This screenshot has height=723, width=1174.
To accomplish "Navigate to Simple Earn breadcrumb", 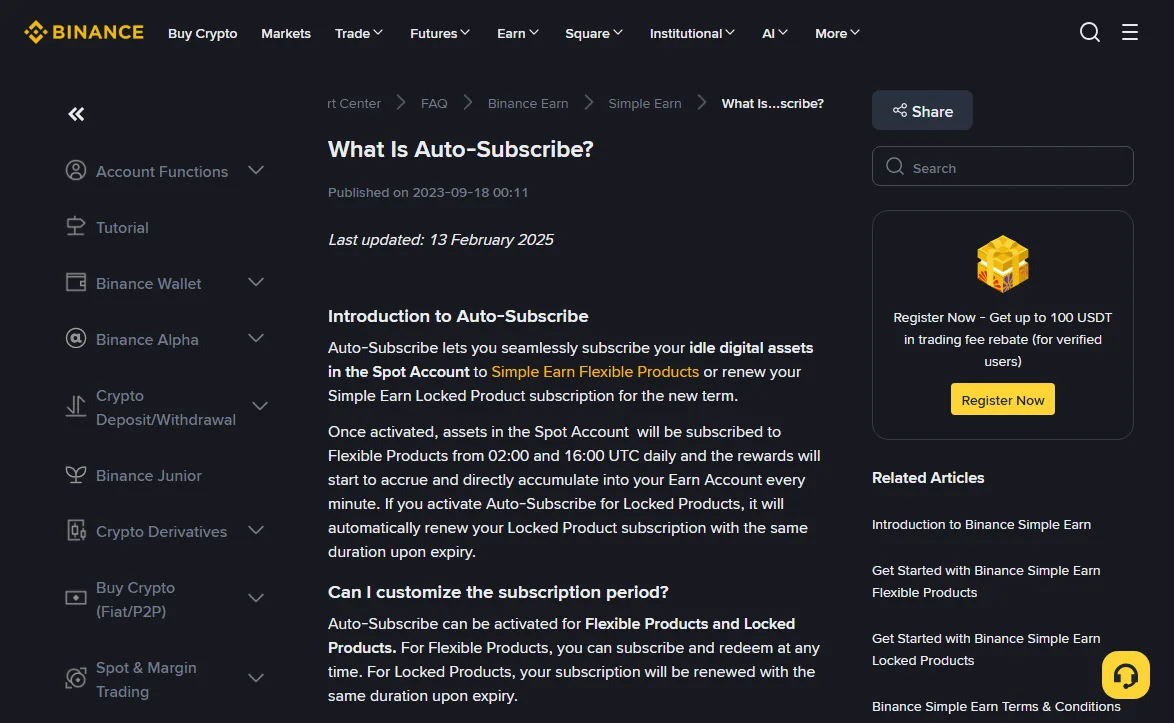I will [645, 103].
